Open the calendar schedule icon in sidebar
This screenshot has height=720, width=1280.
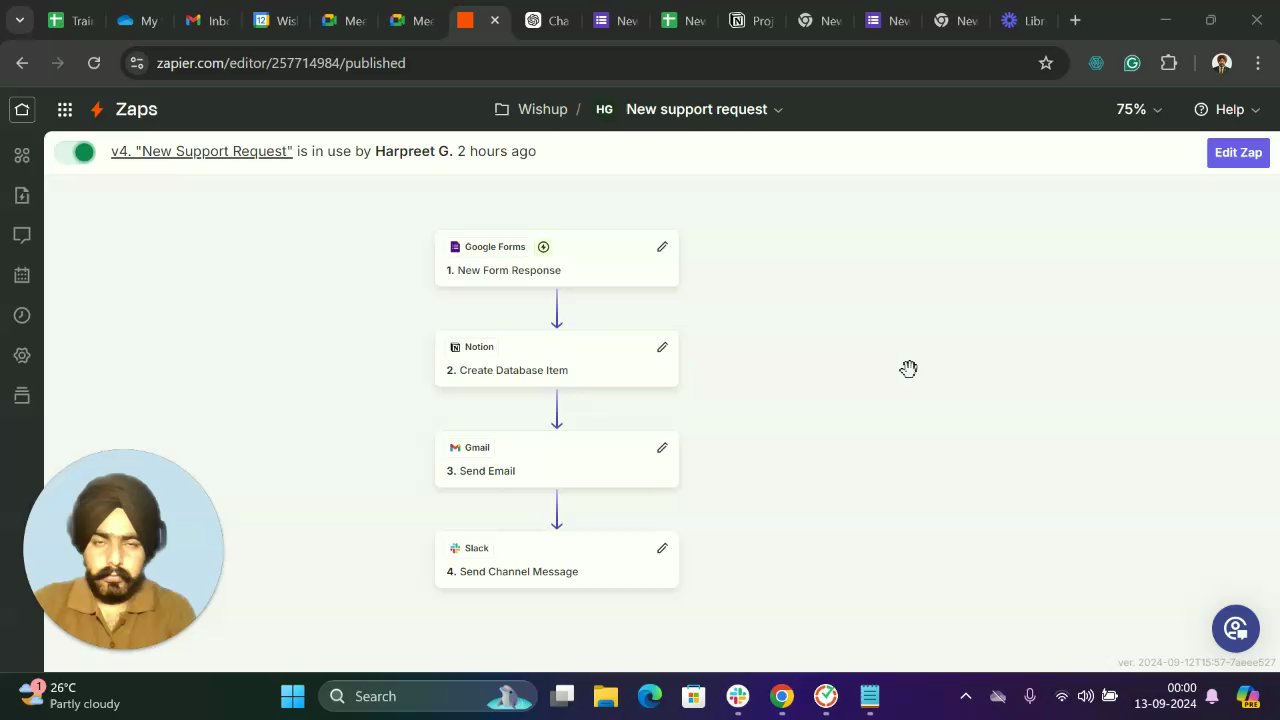(x=22, y=275)
